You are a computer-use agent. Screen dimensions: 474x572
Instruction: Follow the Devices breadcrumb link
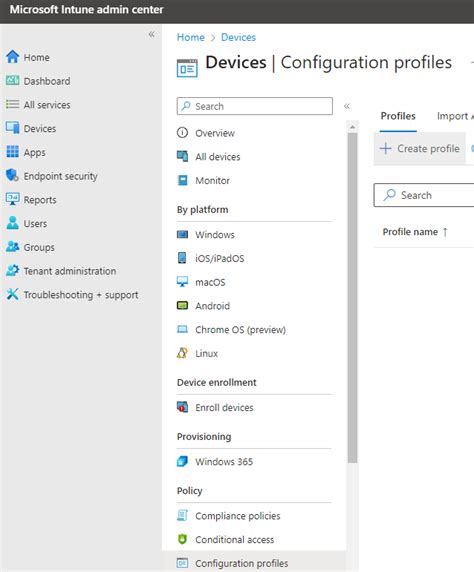[239, 37]
